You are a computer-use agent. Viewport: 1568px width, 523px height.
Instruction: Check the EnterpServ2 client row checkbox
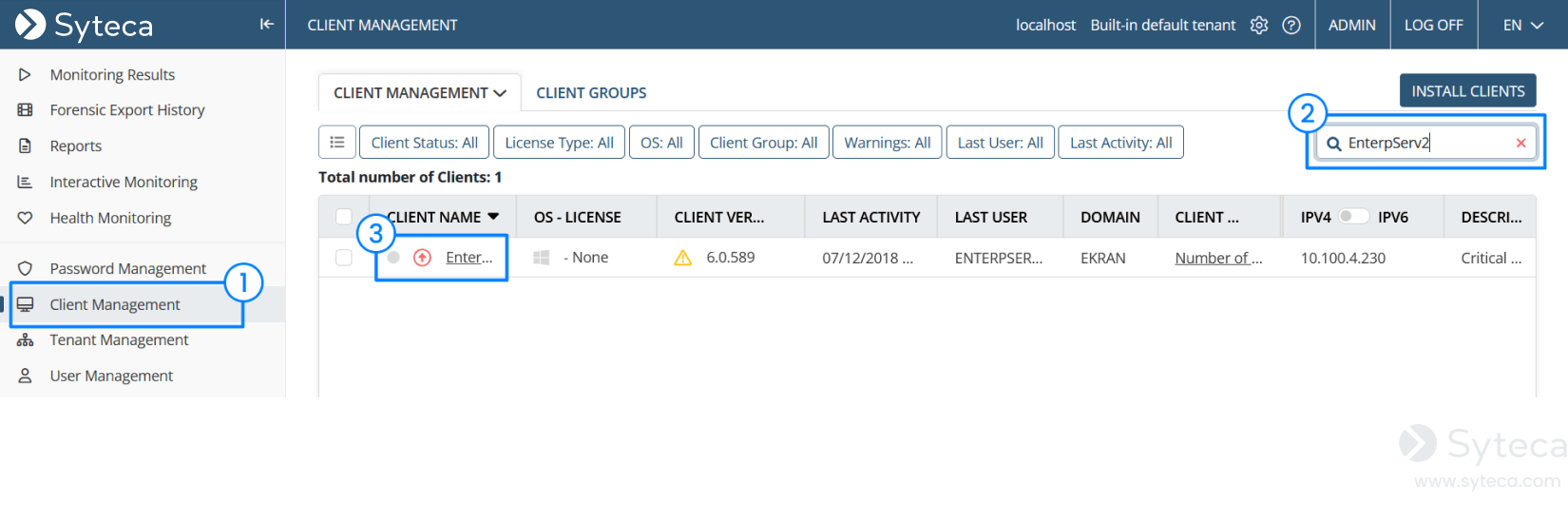click(344, 258)
